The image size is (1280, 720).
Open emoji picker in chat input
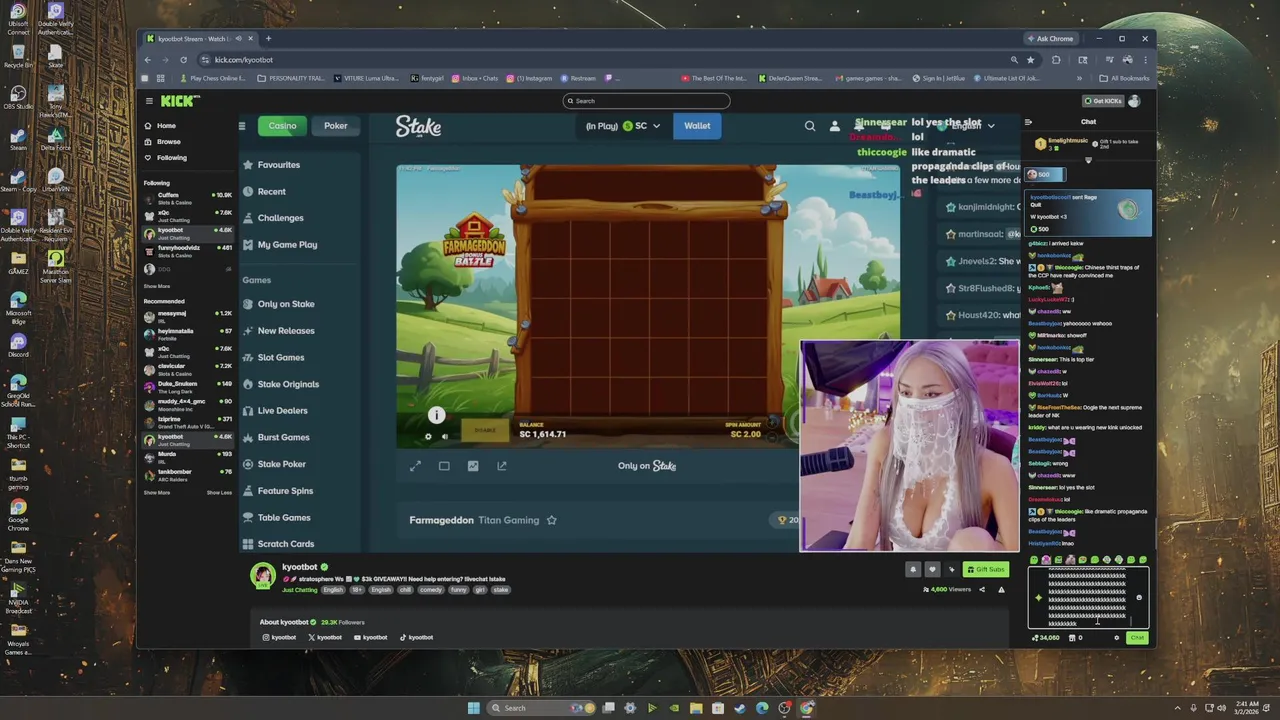point(1139,598)
